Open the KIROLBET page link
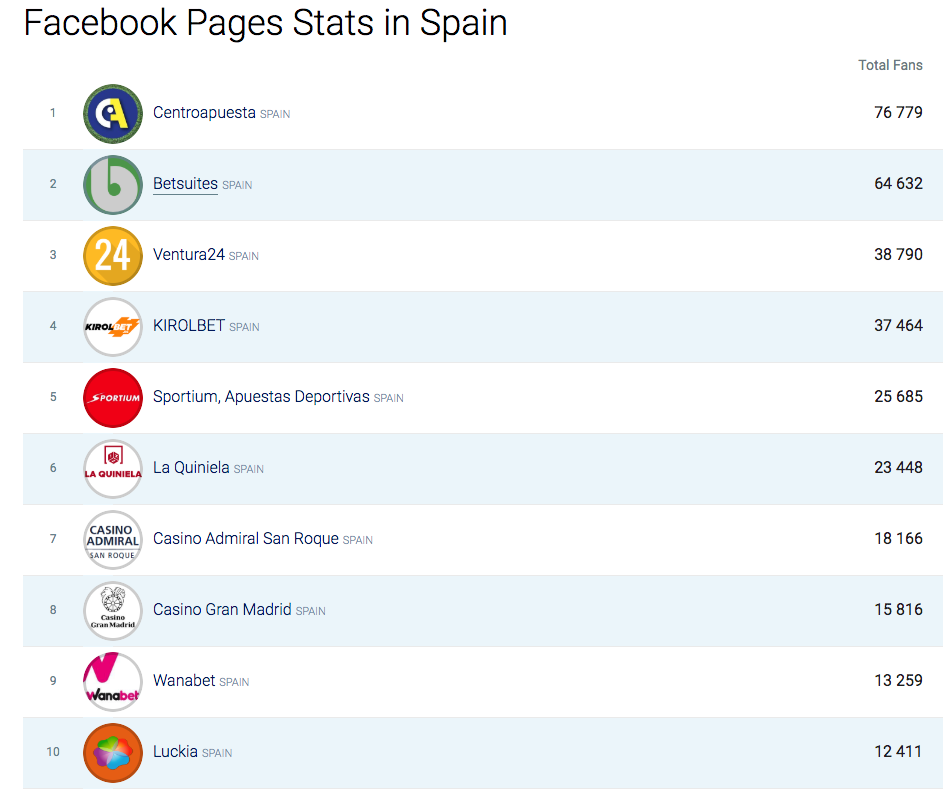This screenshot has height=793, width=948. click(189, 326)
